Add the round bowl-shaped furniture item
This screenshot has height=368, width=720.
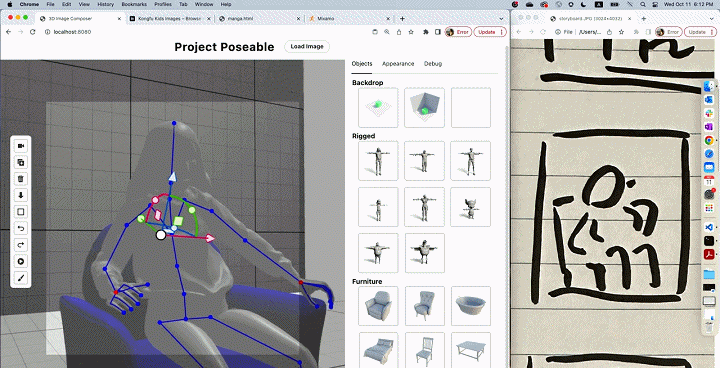click(x=471, y=306)
